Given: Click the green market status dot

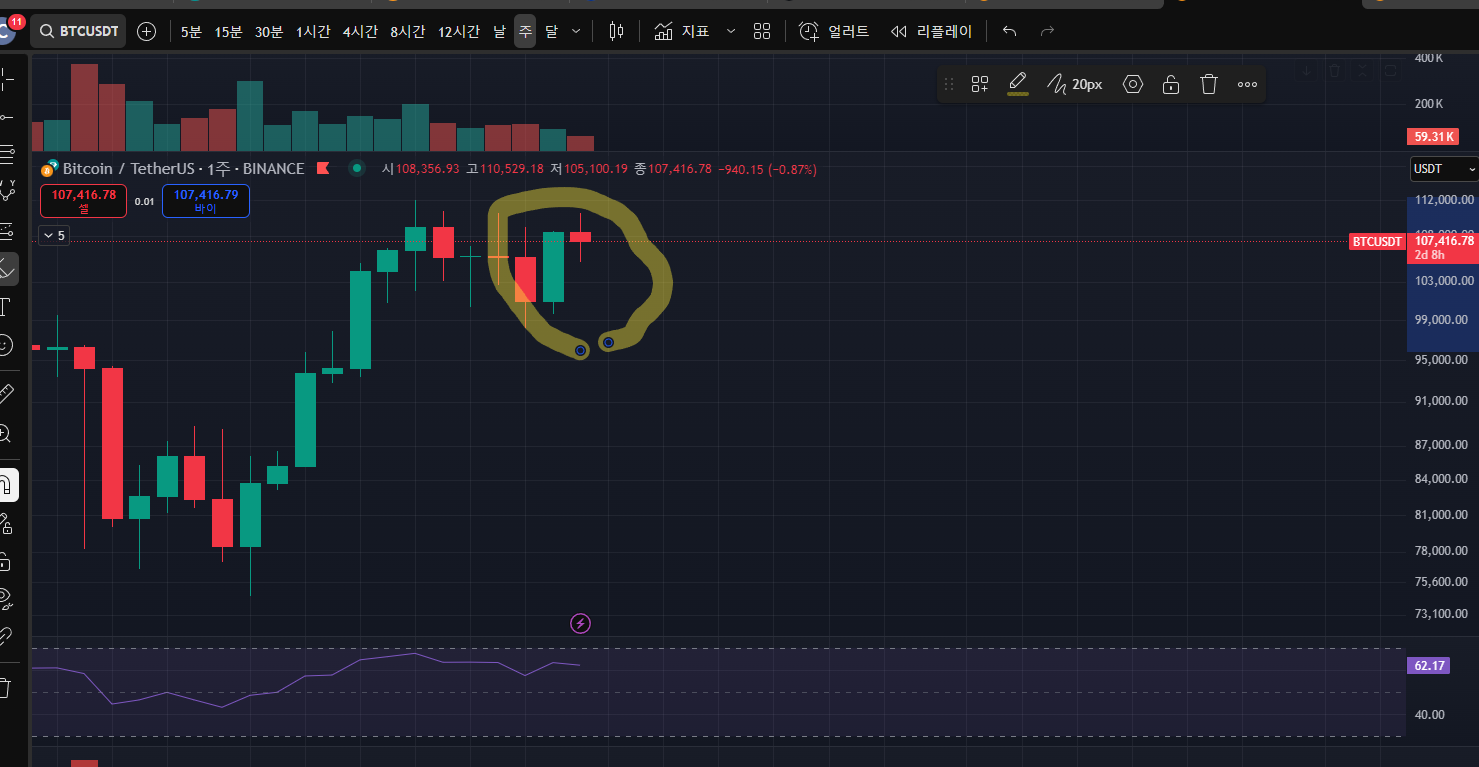Looking at the screenshot, I should click(356, 168).
